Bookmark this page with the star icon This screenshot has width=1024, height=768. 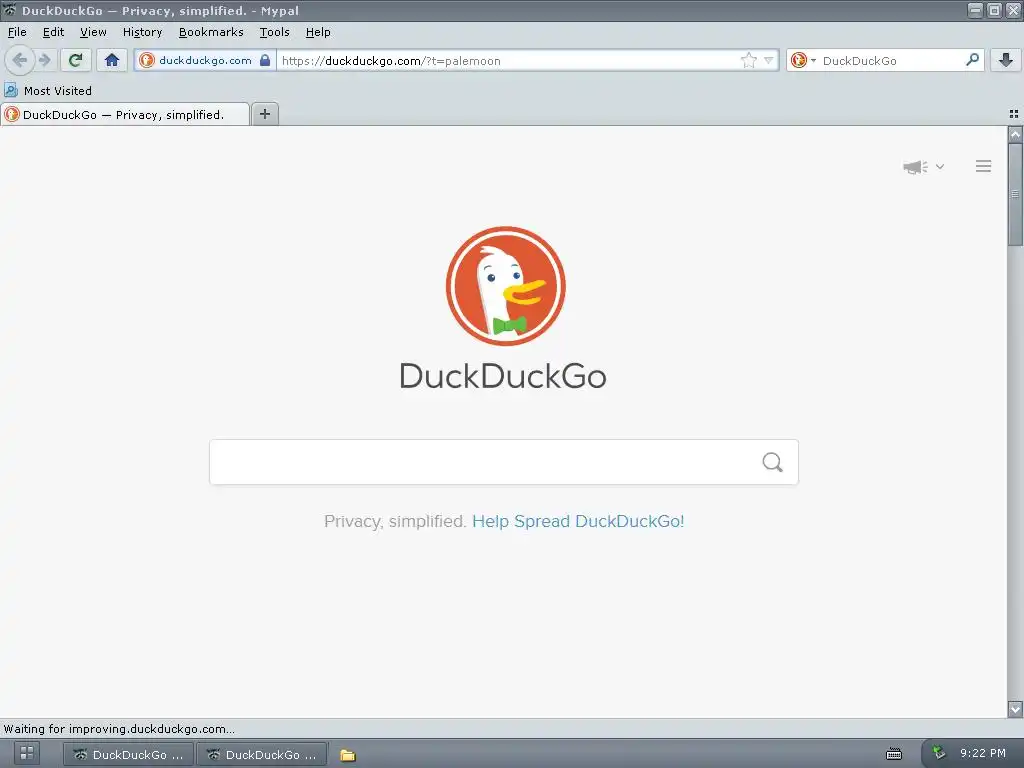point(748,61)
